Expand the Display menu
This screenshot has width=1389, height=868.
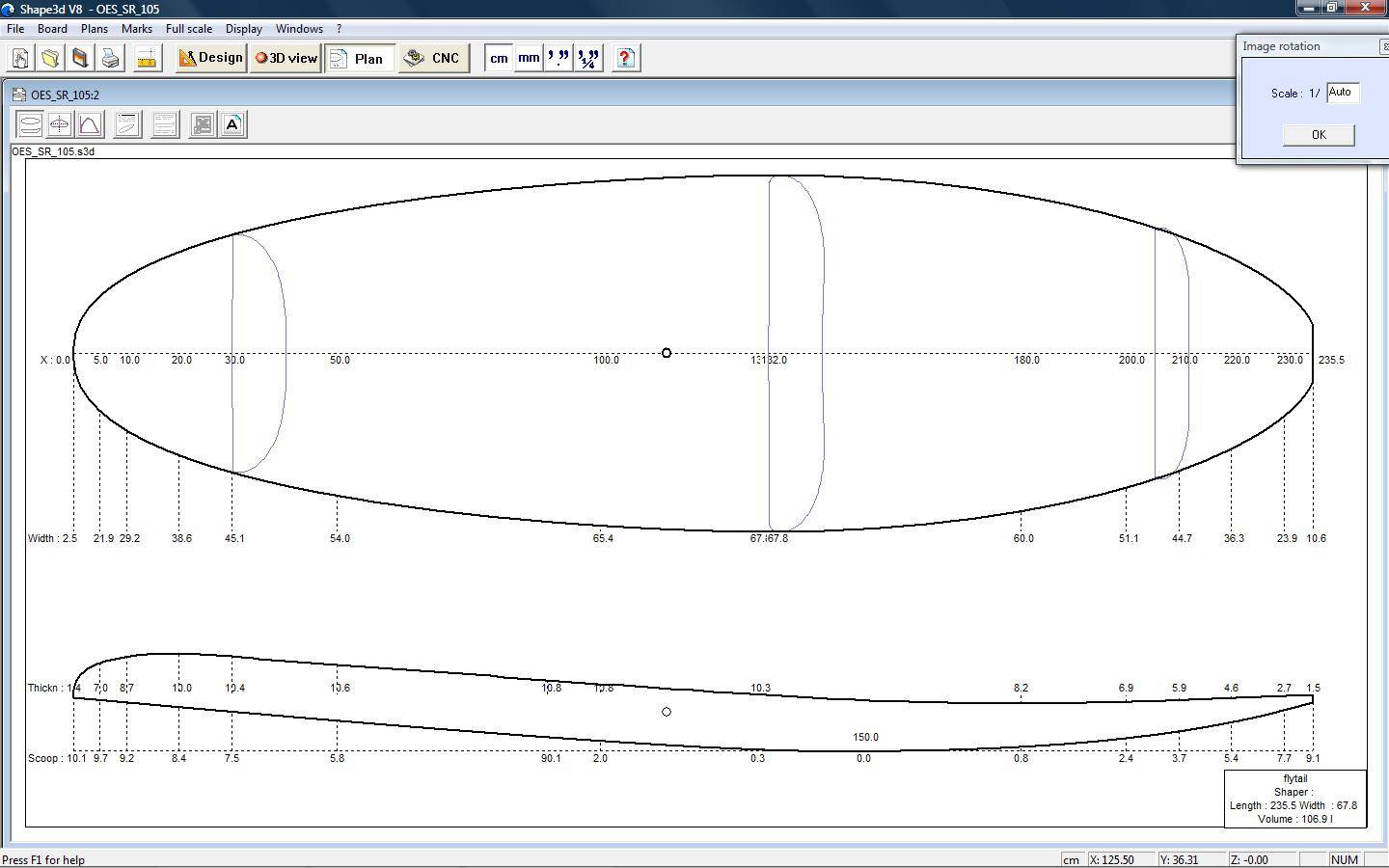coord(244,29)
